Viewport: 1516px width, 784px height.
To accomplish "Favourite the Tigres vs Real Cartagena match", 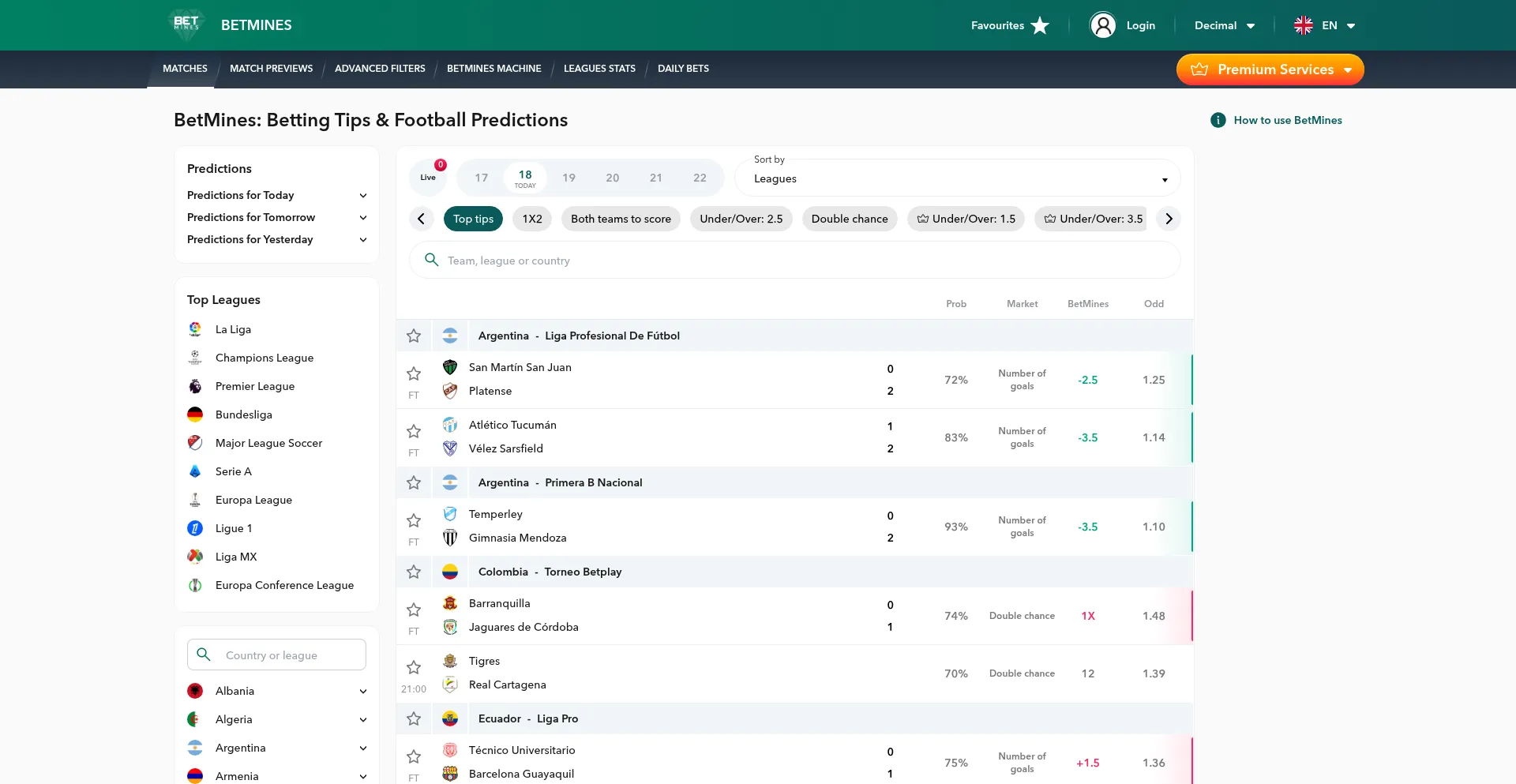I will tap(414, 667).
